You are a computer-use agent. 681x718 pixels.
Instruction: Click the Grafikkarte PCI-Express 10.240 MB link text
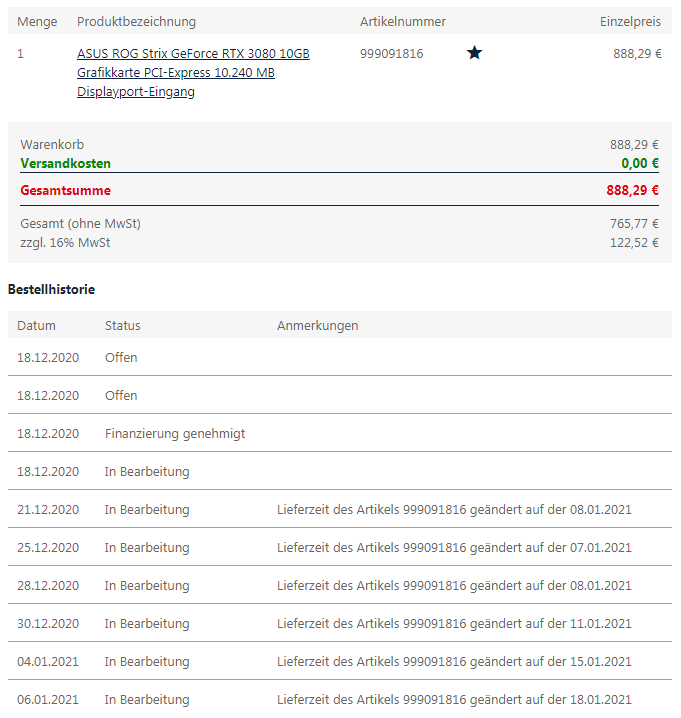[x=175, y=73]
